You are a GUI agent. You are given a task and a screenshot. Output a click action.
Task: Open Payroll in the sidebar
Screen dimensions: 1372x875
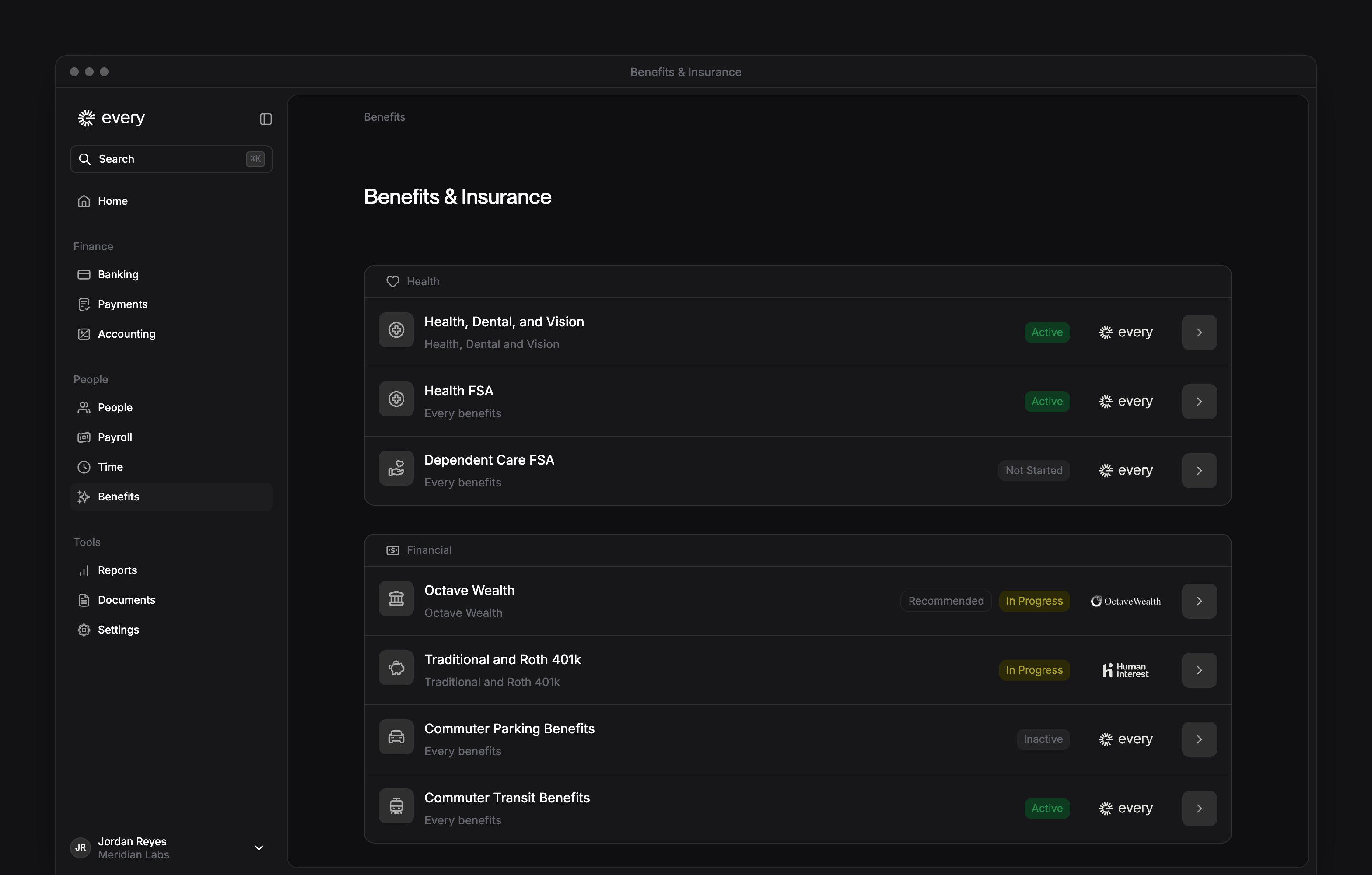tap(171, 437)
